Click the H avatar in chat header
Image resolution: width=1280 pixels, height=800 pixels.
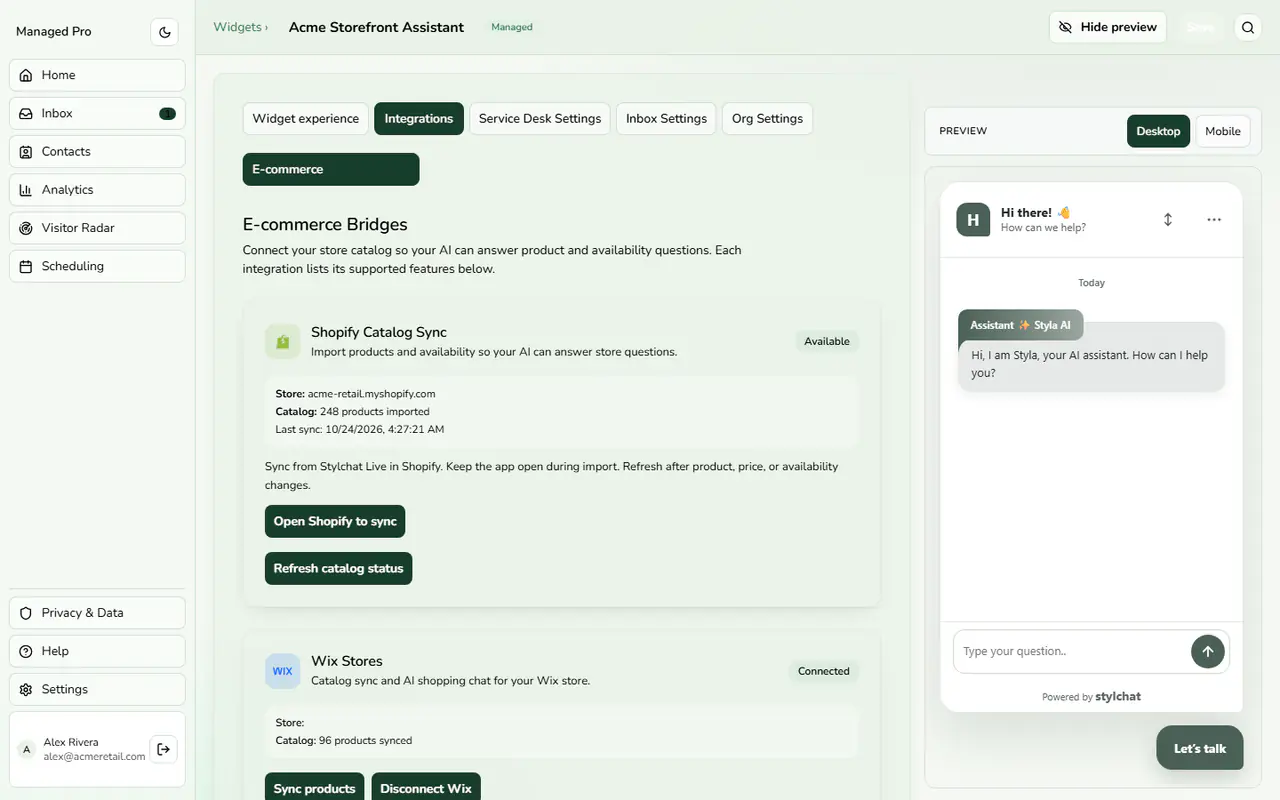973,219
